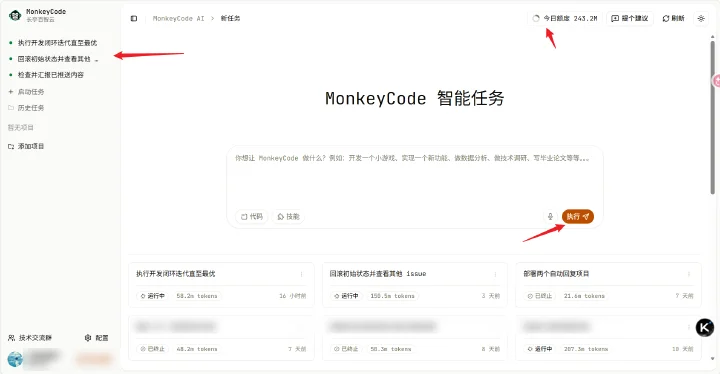This screenshot has height=374, width=720.
Task: Click 运行中 status on 207.3m tokens card
Action: tap(540, 349)
